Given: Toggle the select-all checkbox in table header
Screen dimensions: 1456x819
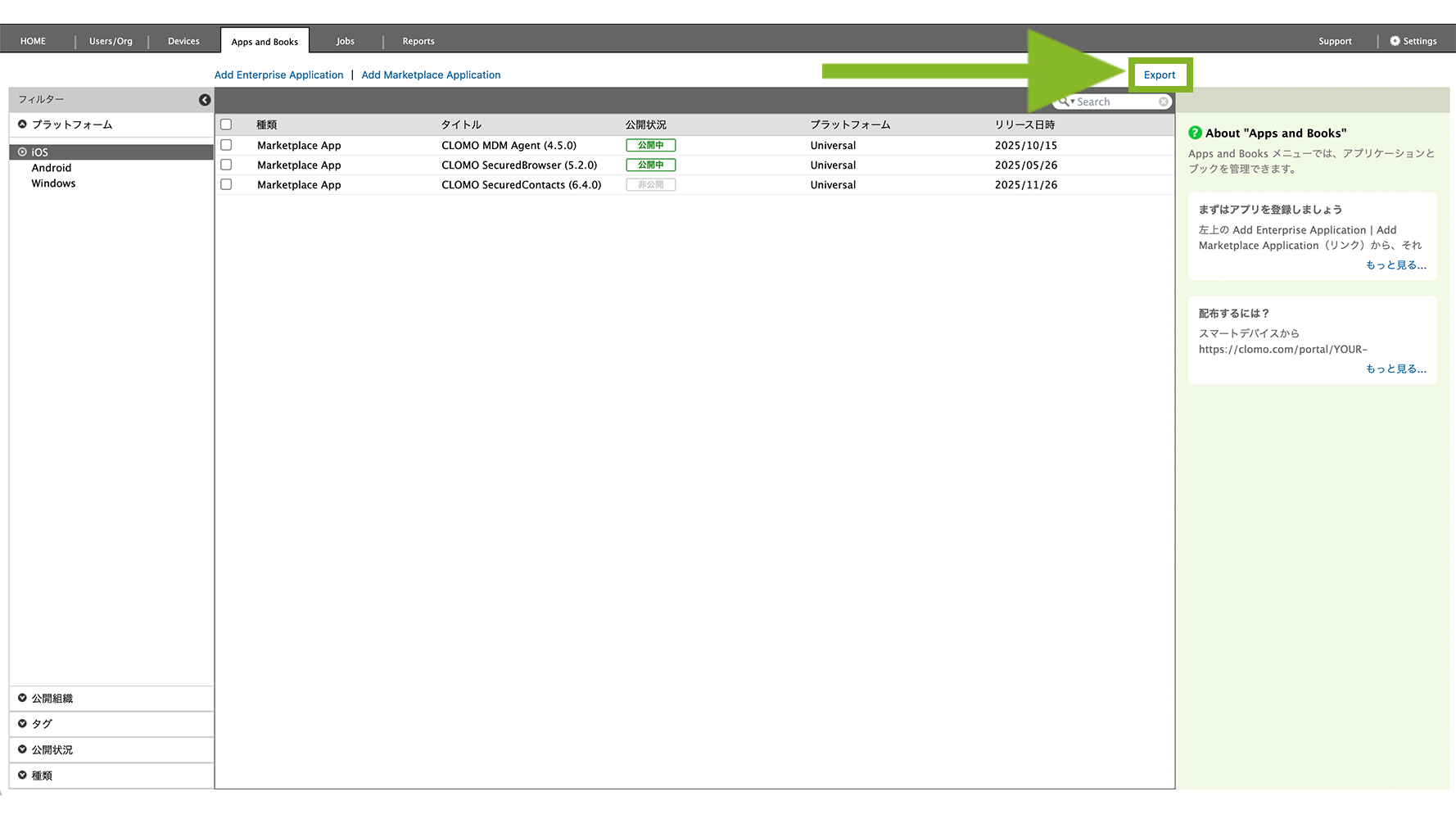Looking at the screenshot, I should coord(226,124).
